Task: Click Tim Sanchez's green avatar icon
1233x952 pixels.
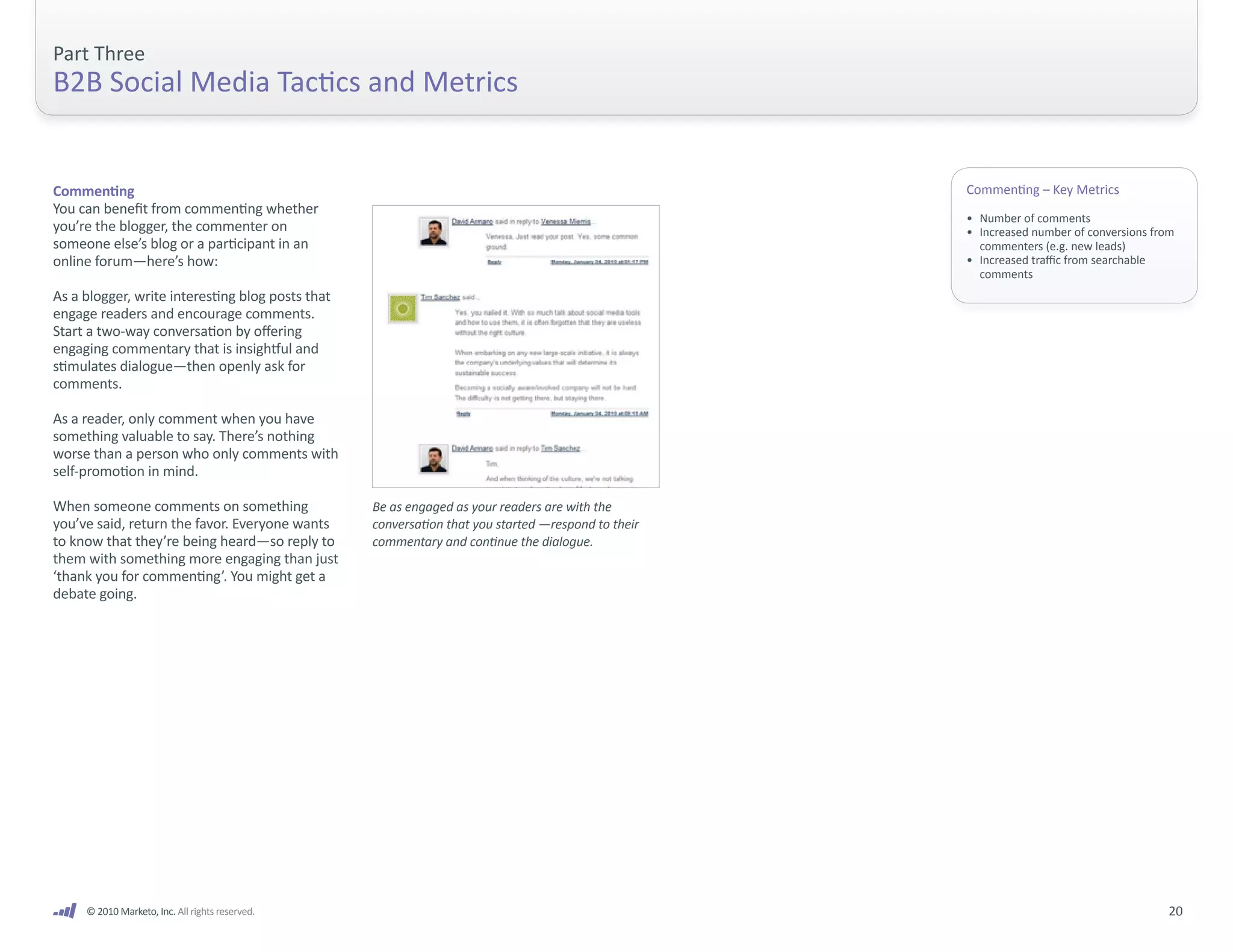Action: (403, 309)
